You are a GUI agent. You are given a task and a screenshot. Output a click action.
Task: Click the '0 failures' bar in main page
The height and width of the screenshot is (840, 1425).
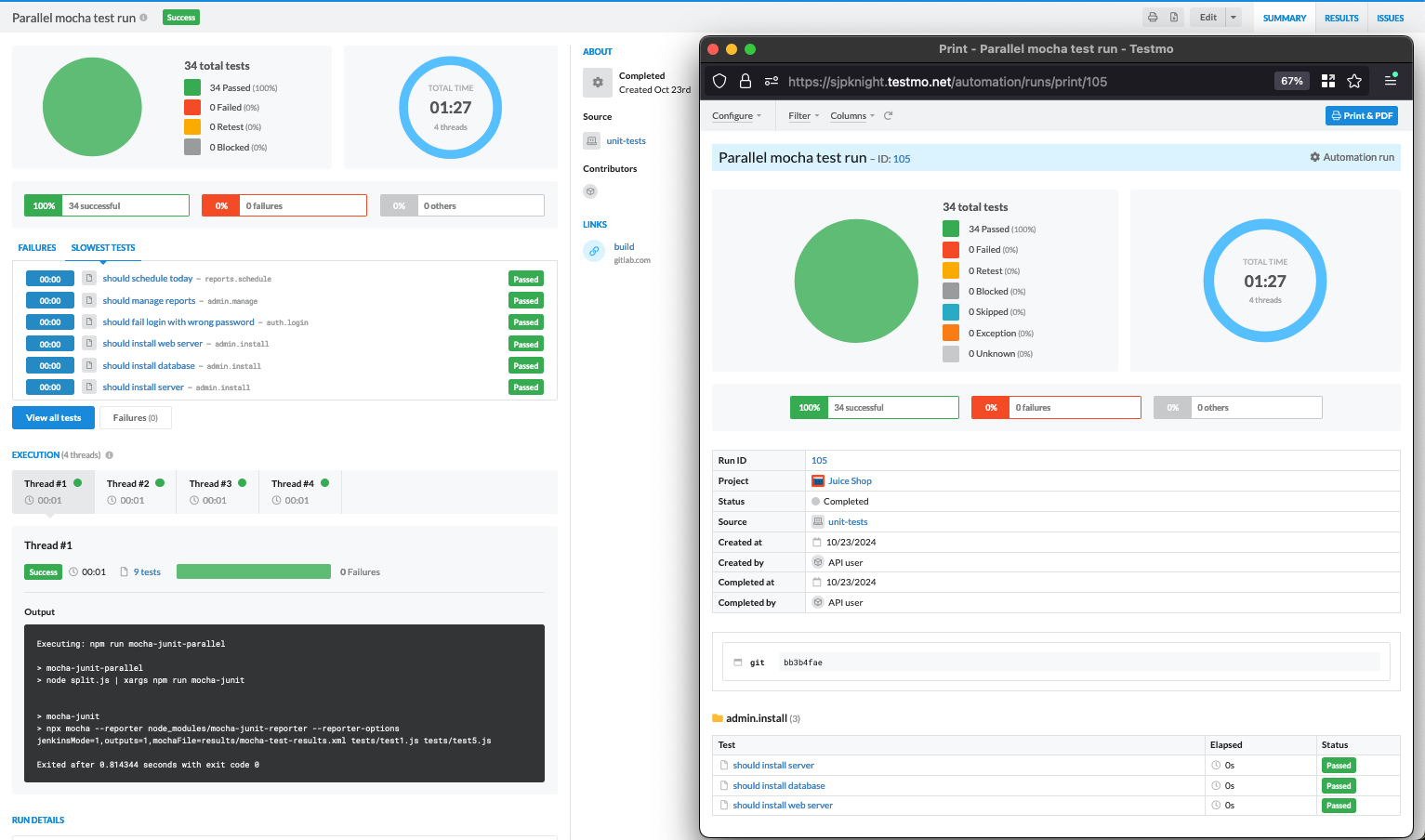(284, 205)
